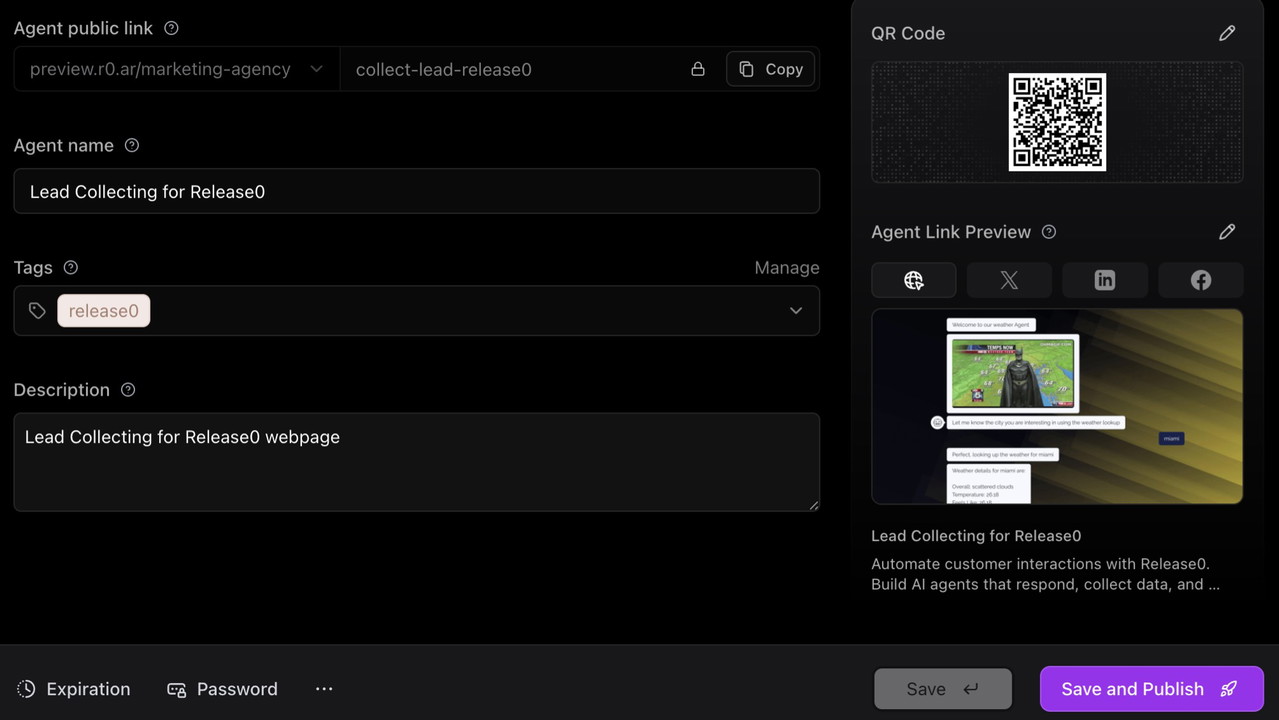Click the 'Automate customer interactions' preview description
The width and height of the screenshot is (1279, 720).
tap(1045, 574)
